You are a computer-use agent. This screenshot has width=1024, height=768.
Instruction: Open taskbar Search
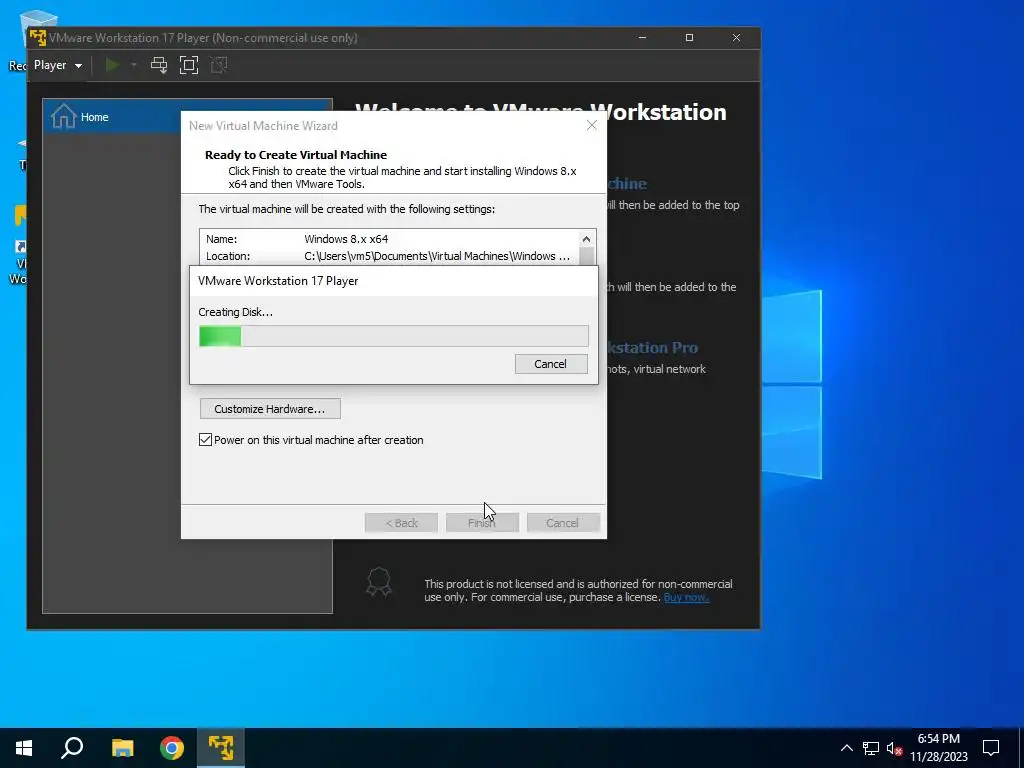coord(72,748)
